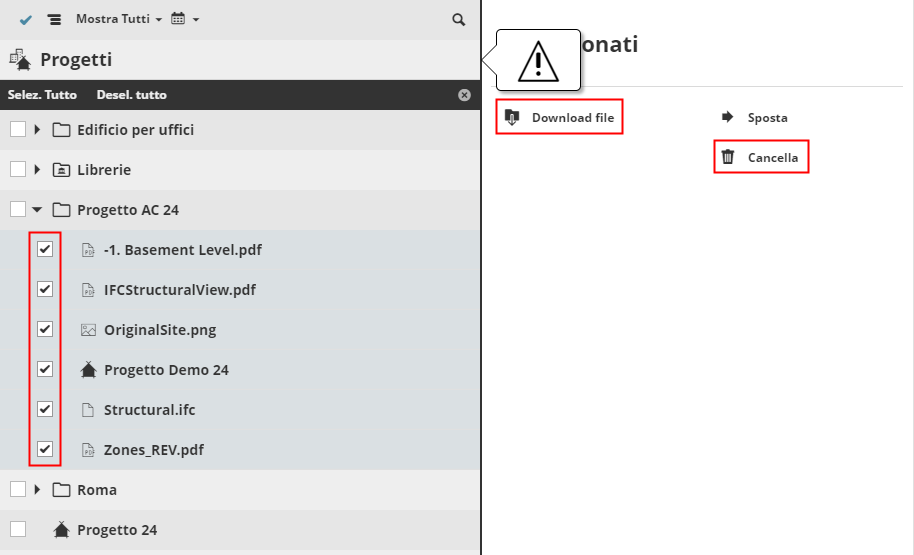The image size is (914, 555).
Task: Uncheck the Zones_REV.pdf checkbox
Action: [x=45, y=449]
